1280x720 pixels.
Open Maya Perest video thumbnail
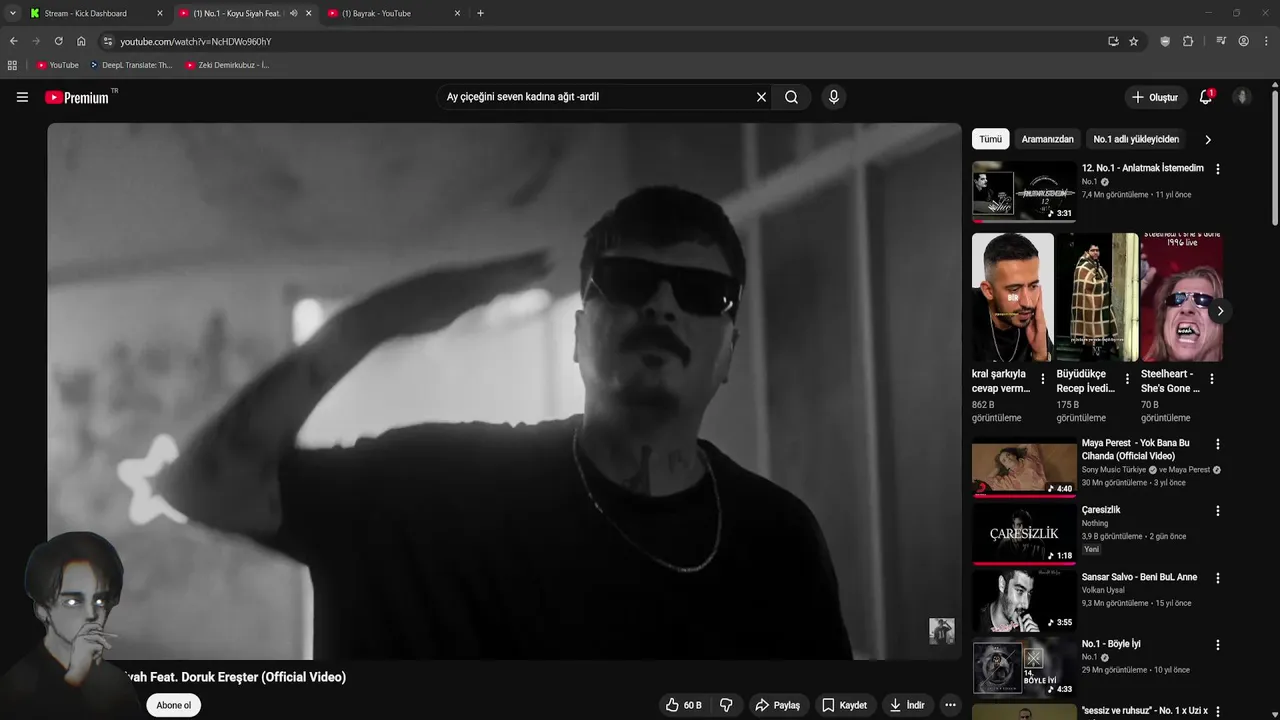[1024, 466]
